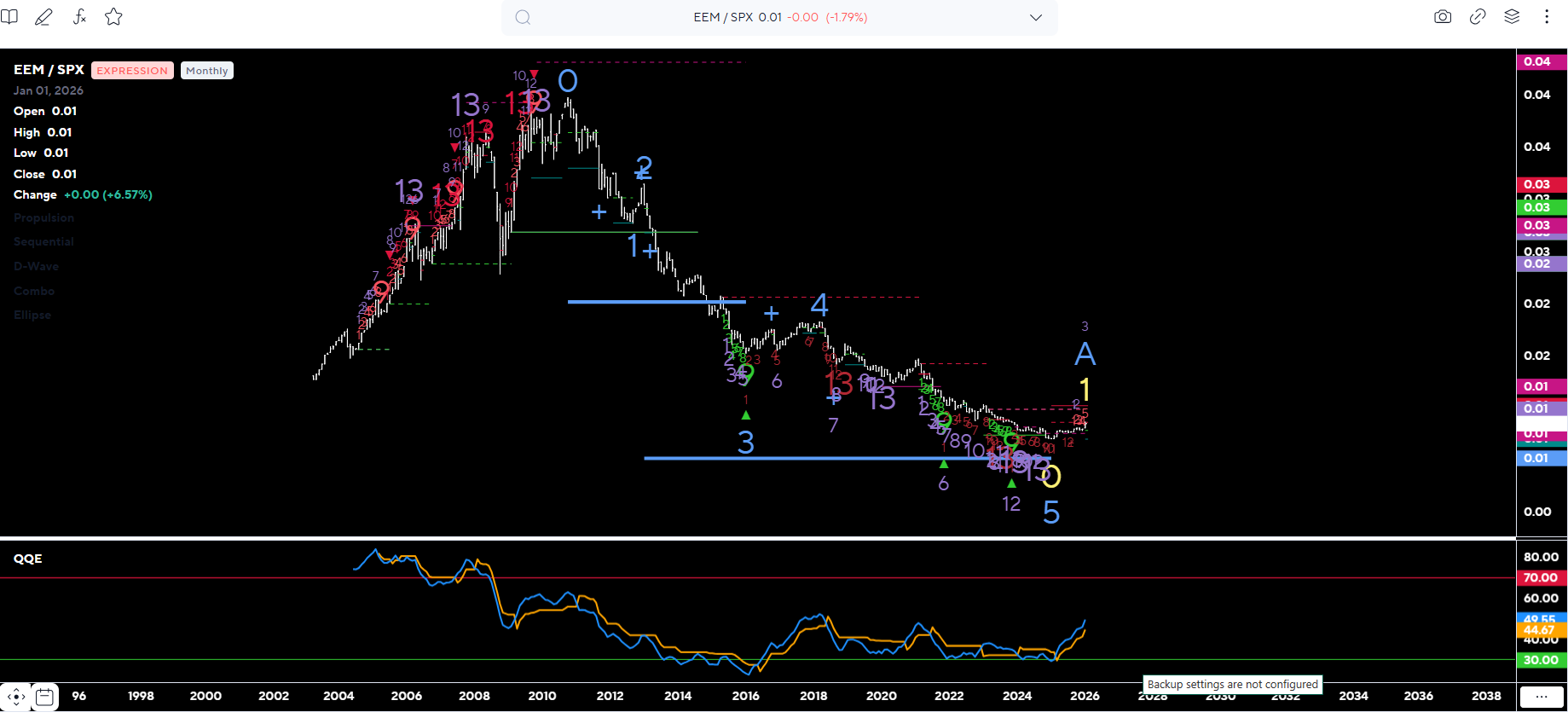Image resolution: width=1568 pixels, height=718 pixels.
Task: Click the Combo indicator label
Action: click(x=34, y=292)
